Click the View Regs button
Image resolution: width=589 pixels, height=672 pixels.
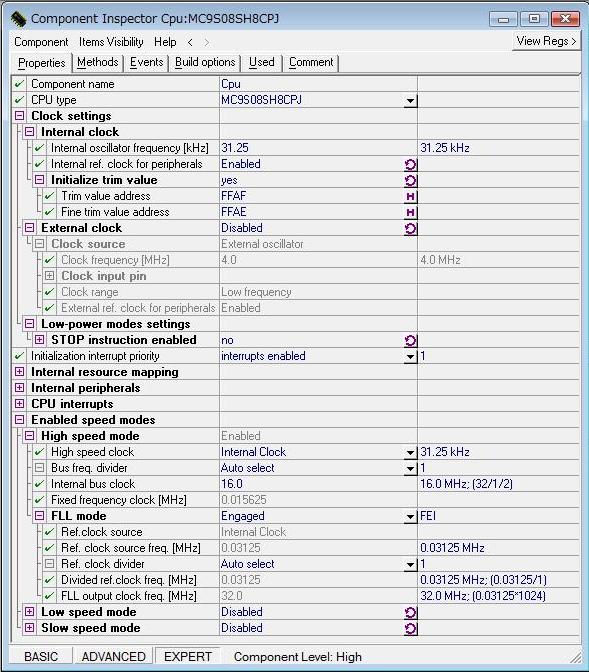coord(546,41)
